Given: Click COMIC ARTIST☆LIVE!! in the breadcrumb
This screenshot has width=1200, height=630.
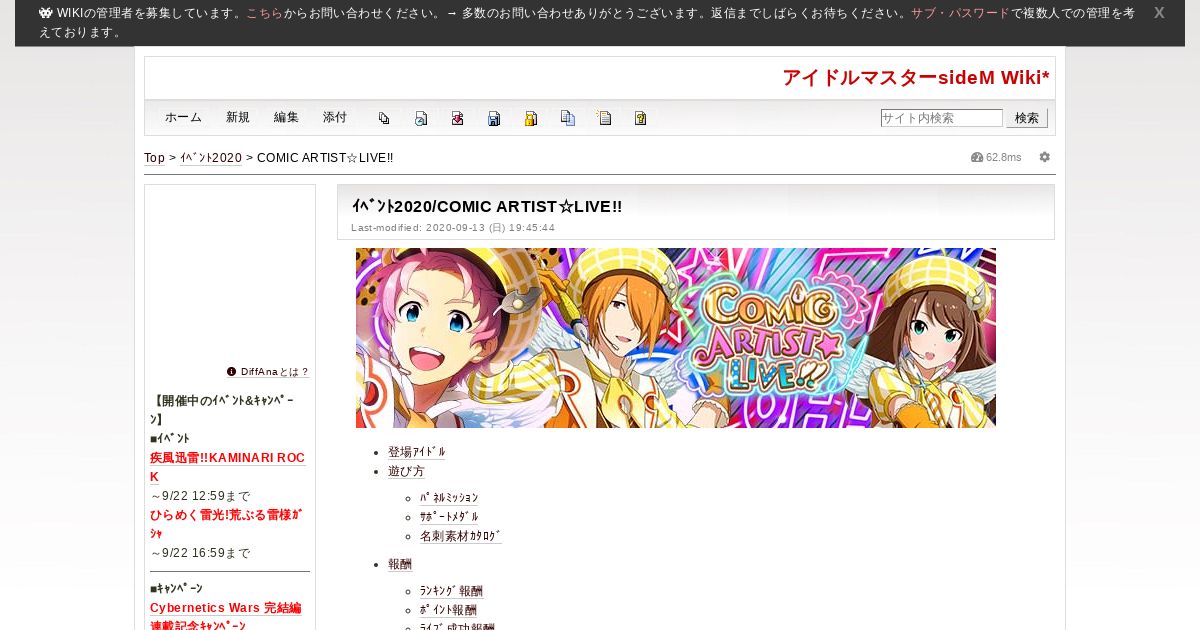Looking at the screenshot, I should [x=325, y=158].
